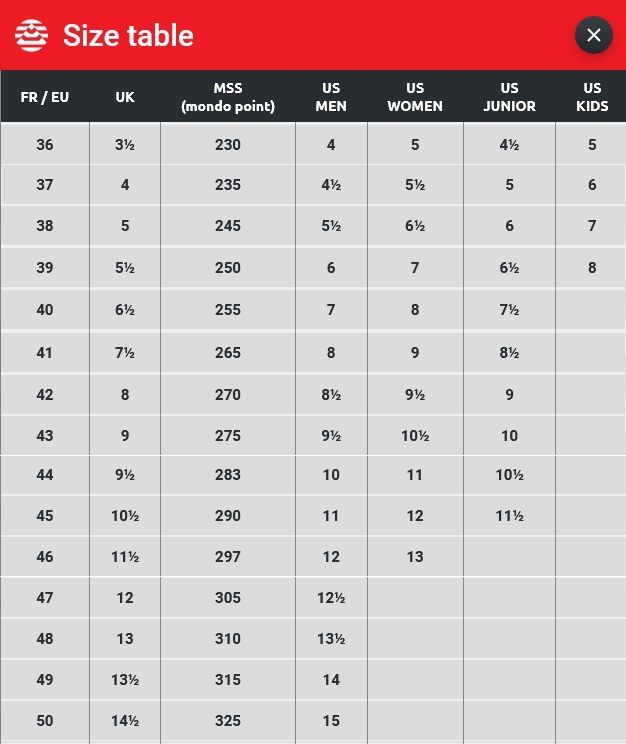
Task: Select FR / EU size 43 cell
Action: coord(45,436)
